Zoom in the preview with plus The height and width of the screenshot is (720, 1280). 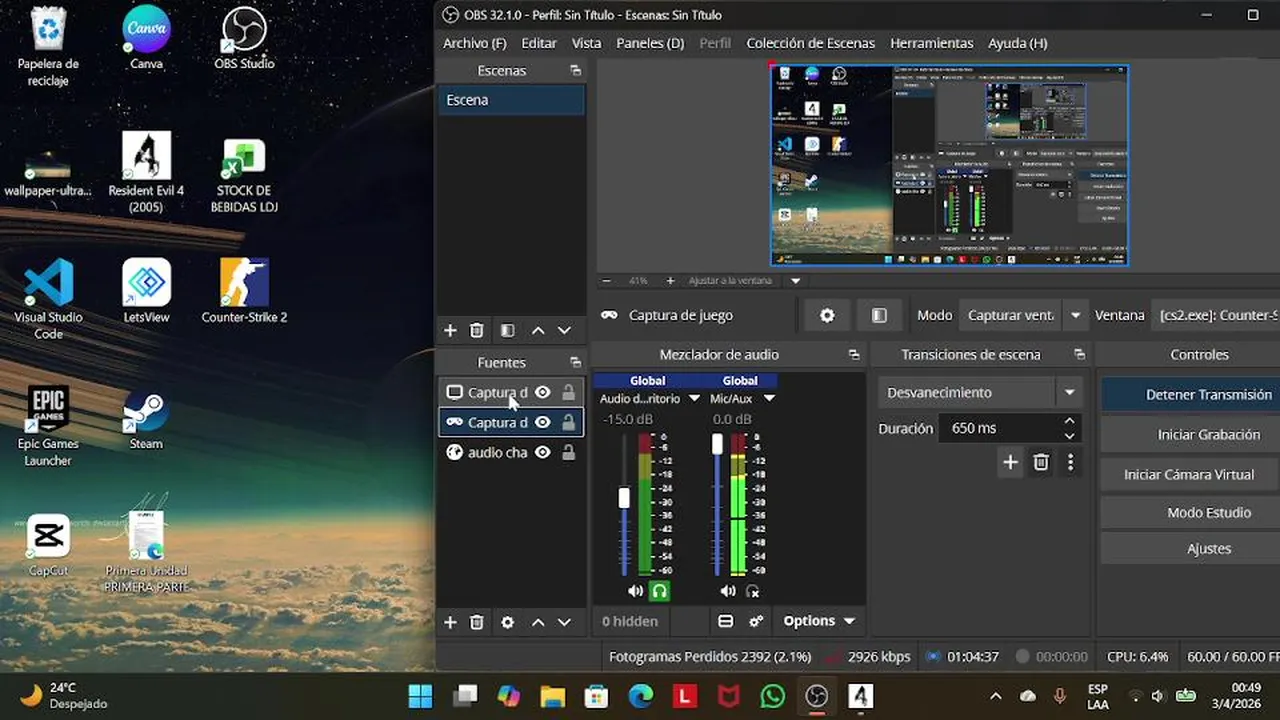[x=670, y=281]
